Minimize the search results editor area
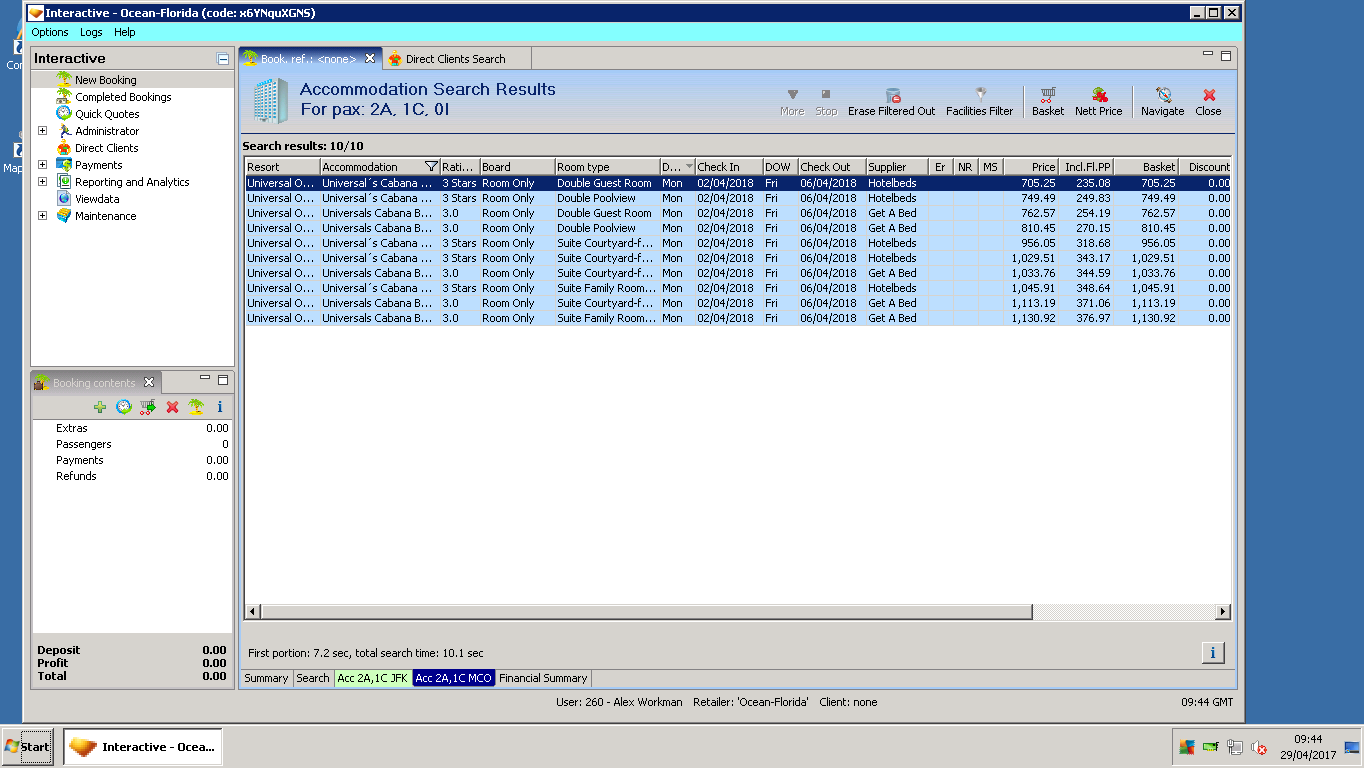This screenshot has width=1364, height=768. (x=1208, y=54)
